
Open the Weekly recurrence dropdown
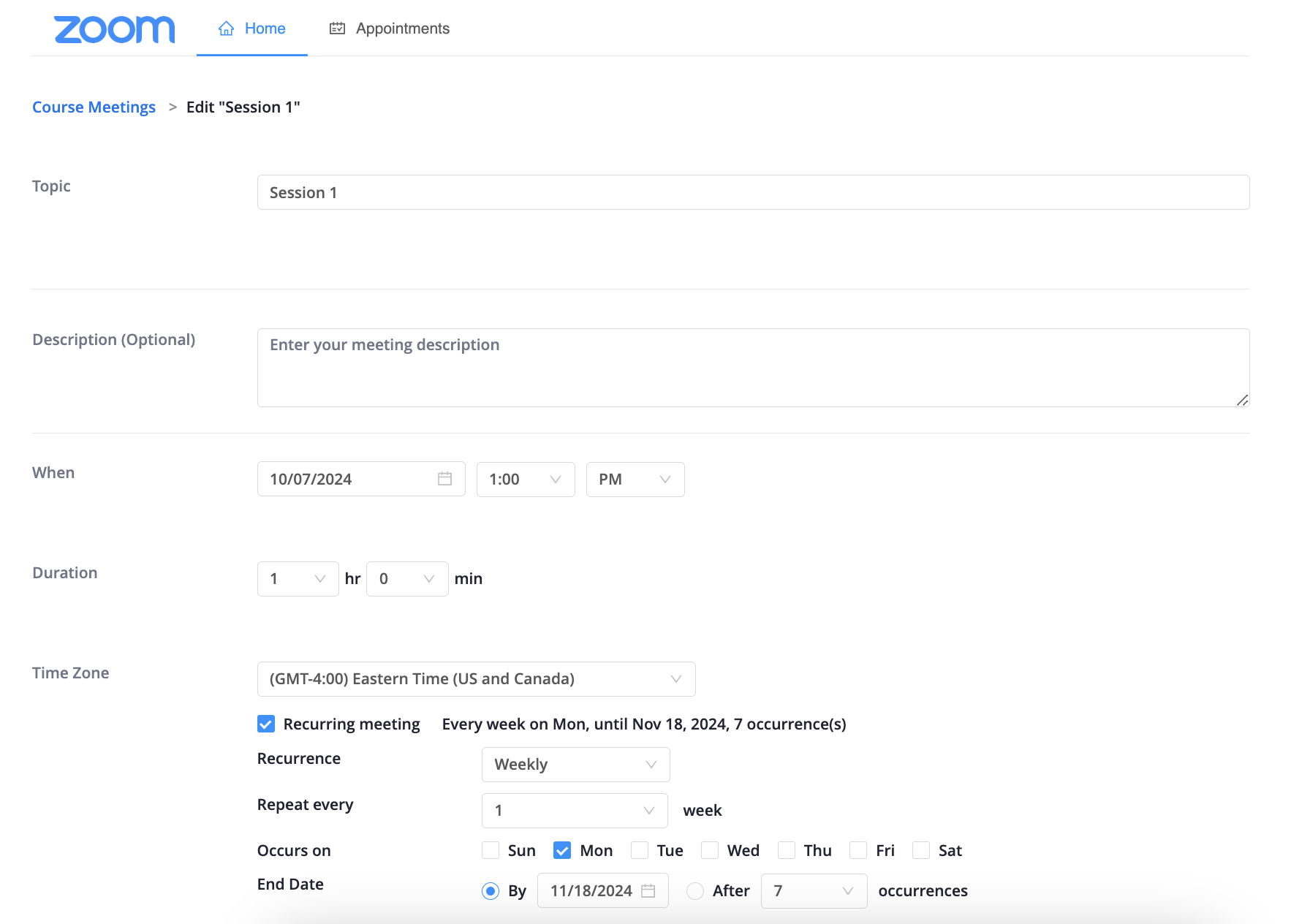[x=575, y=764]
